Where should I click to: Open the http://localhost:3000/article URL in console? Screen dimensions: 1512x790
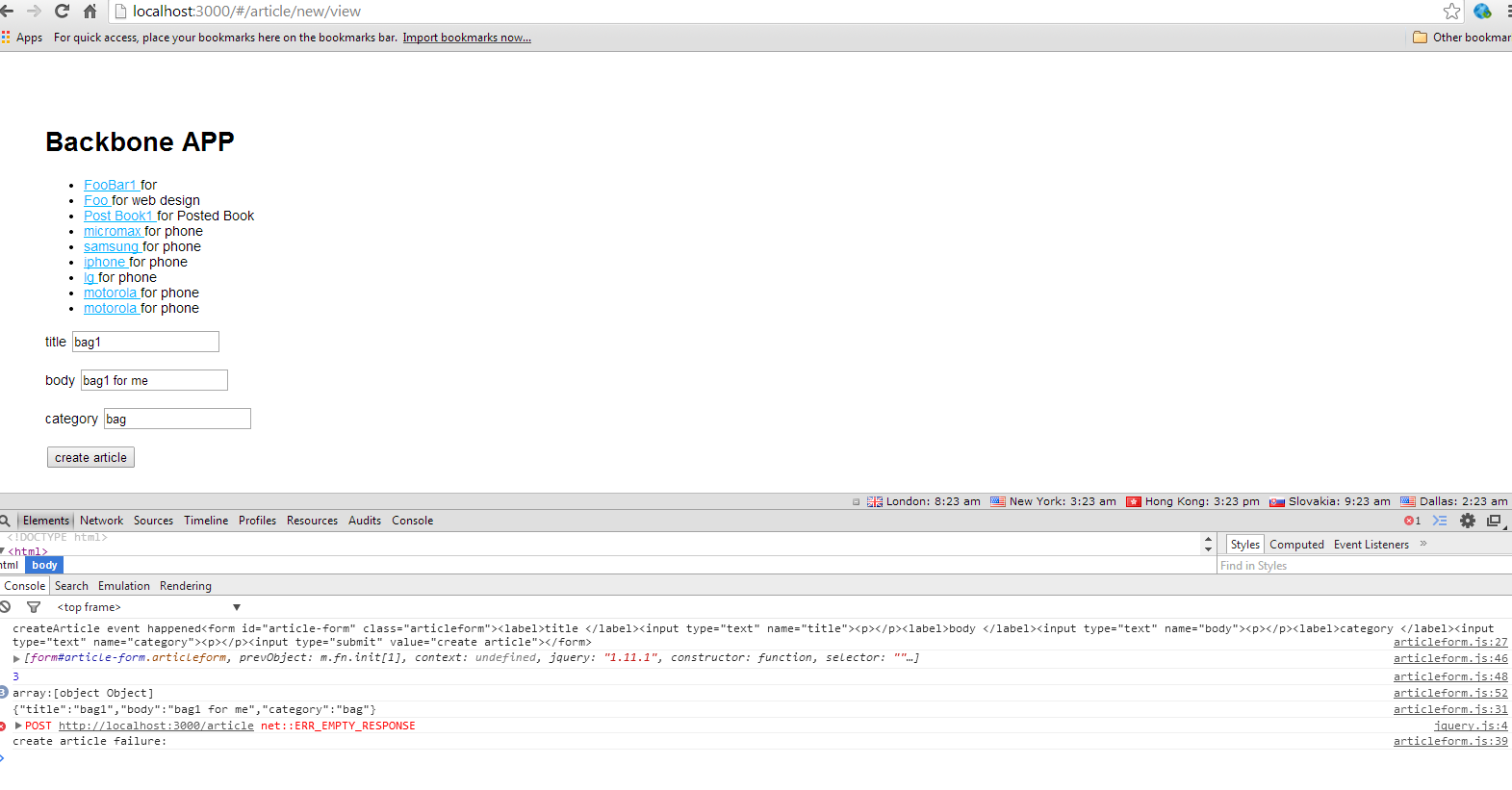(x=156, y=726)
